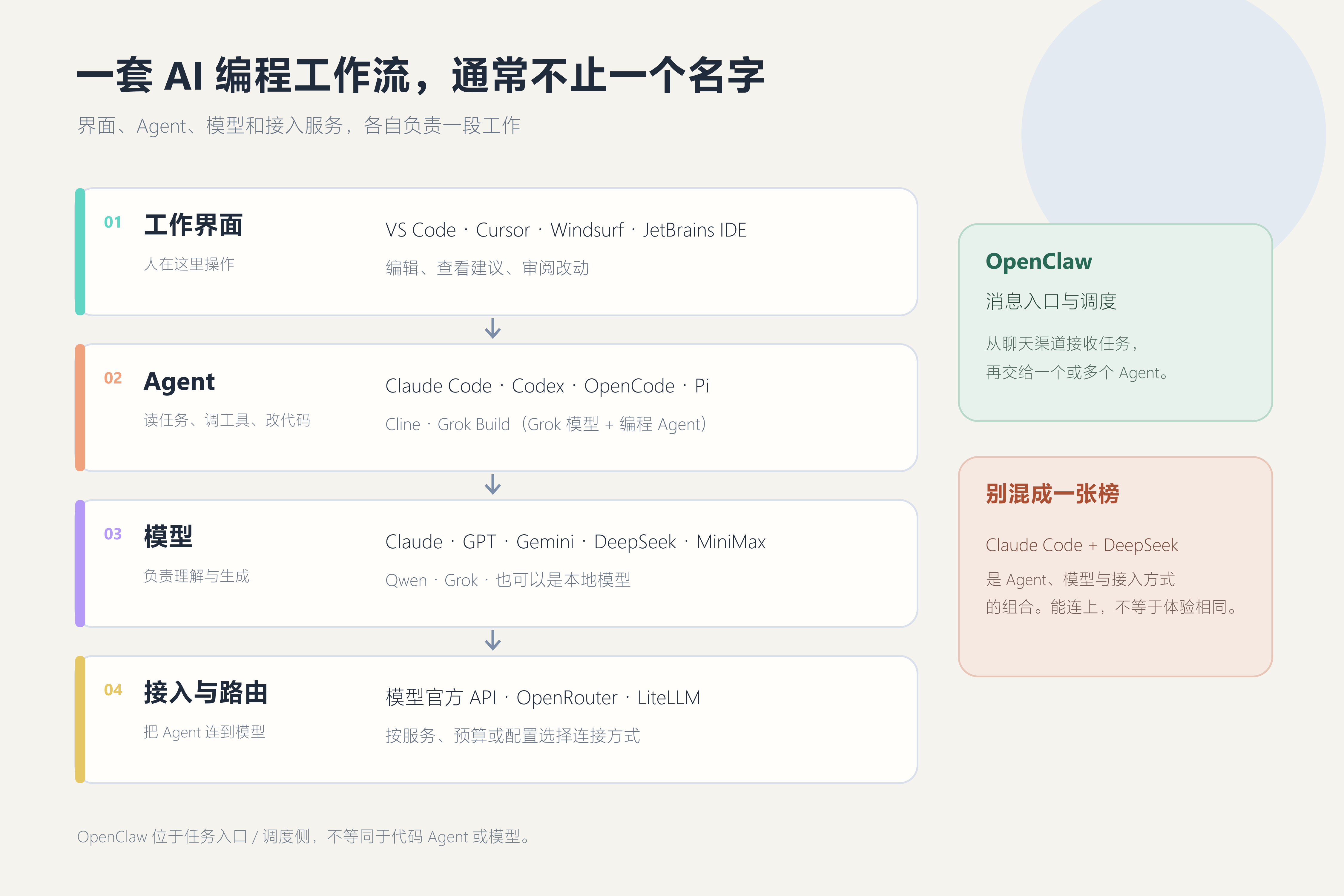Image resolution: width=1344 pixels, height=896 pixels.
Task: Click the '01' step number
Action: [x=113, y=222]
